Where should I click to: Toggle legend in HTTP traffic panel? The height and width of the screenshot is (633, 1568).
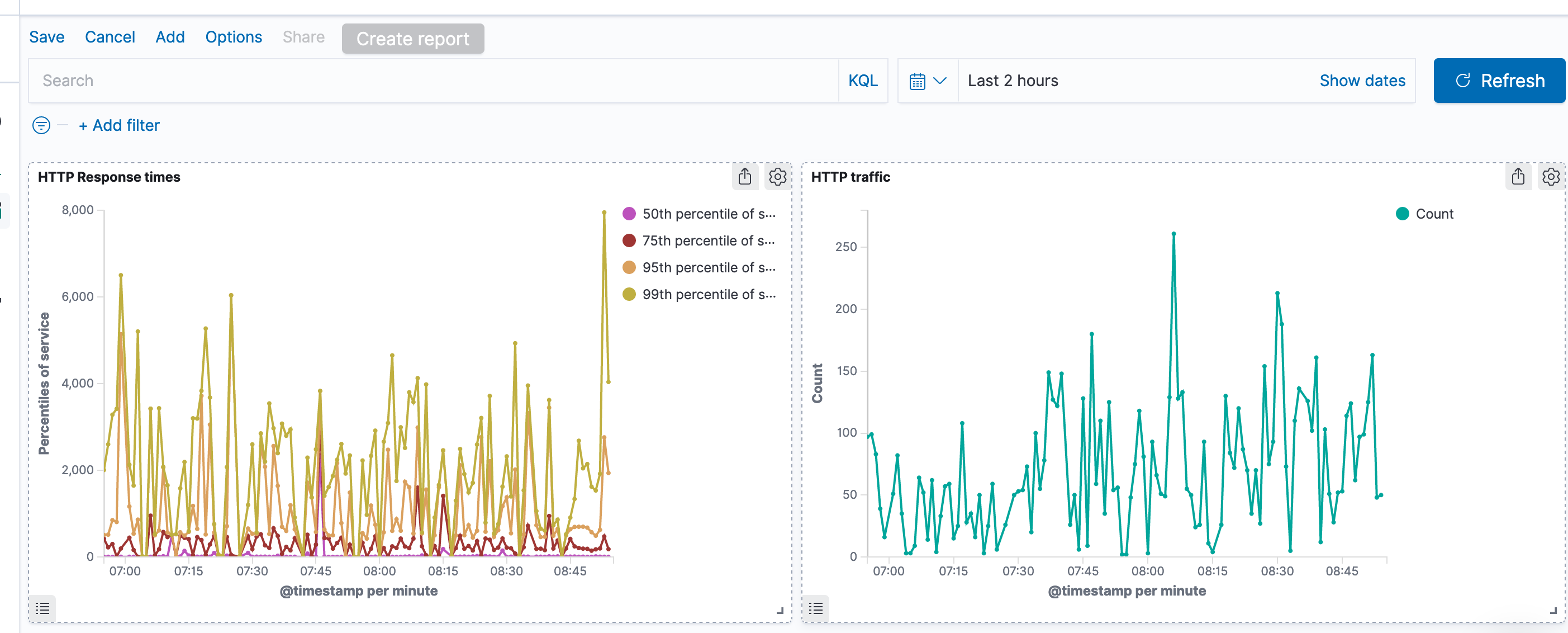(816, 608)
